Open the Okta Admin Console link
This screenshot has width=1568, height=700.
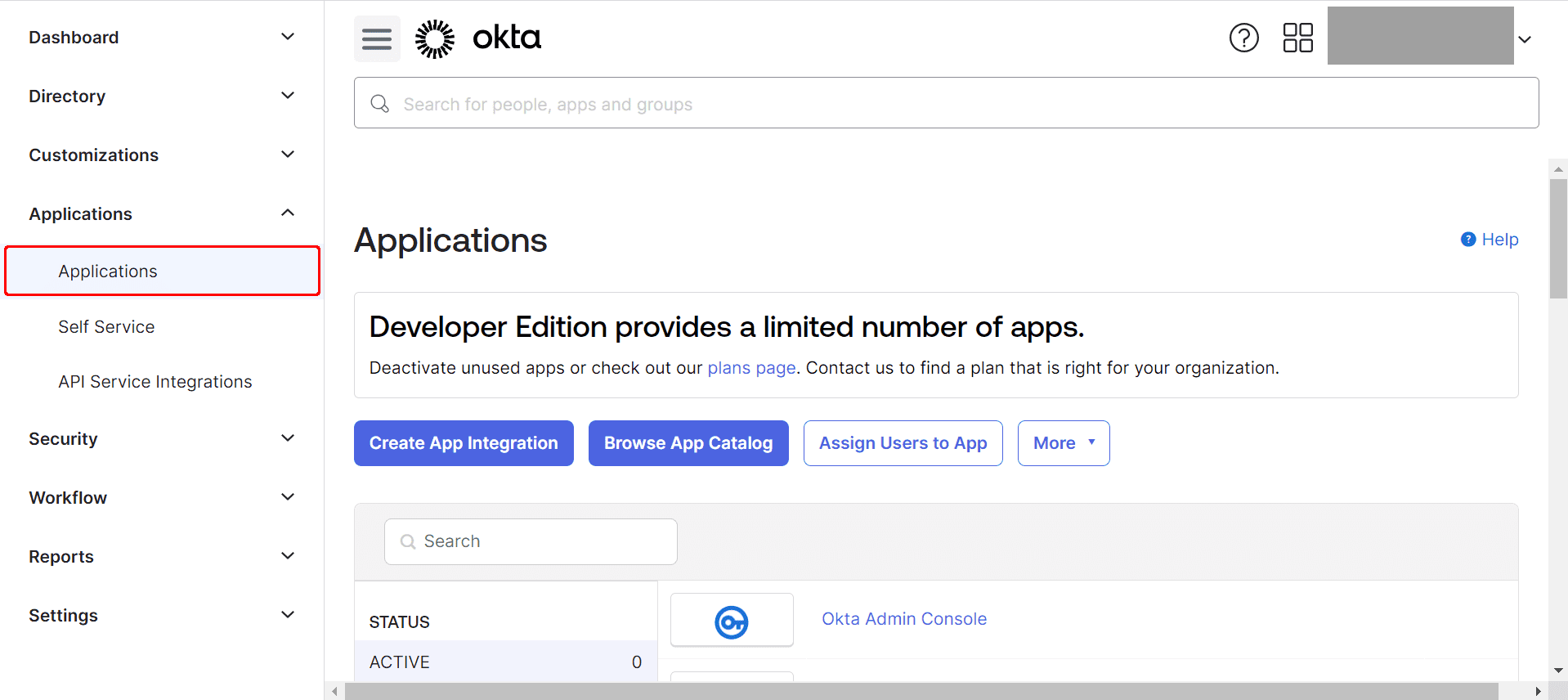click(904, 619)
